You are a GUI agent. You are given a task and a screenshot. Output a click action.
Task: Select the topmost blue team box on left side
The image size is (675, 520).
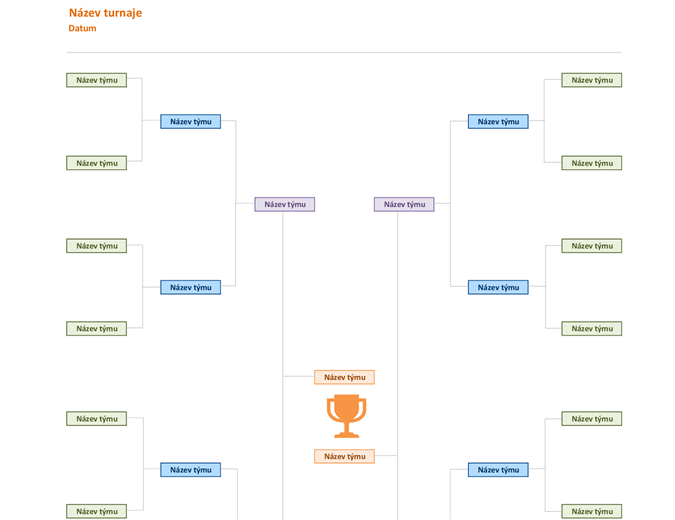[x=191, y=121]
